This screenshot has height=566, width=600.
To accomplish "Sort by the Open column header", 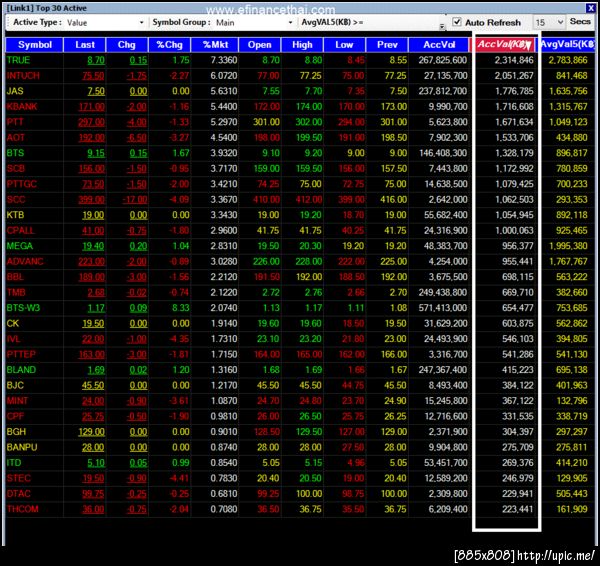I will 259,45.
